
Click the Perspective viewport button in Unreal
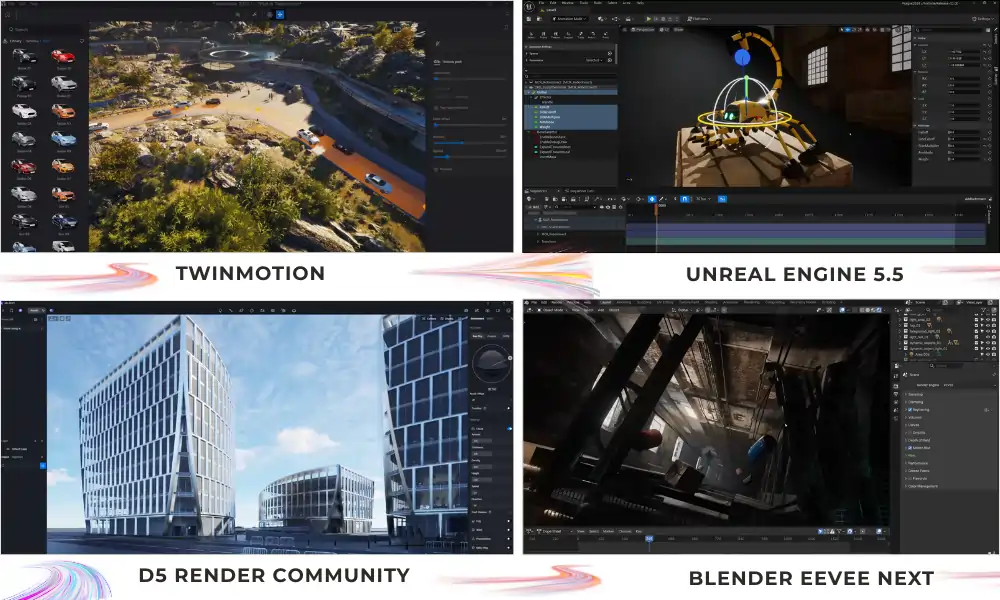coord(645,29)
